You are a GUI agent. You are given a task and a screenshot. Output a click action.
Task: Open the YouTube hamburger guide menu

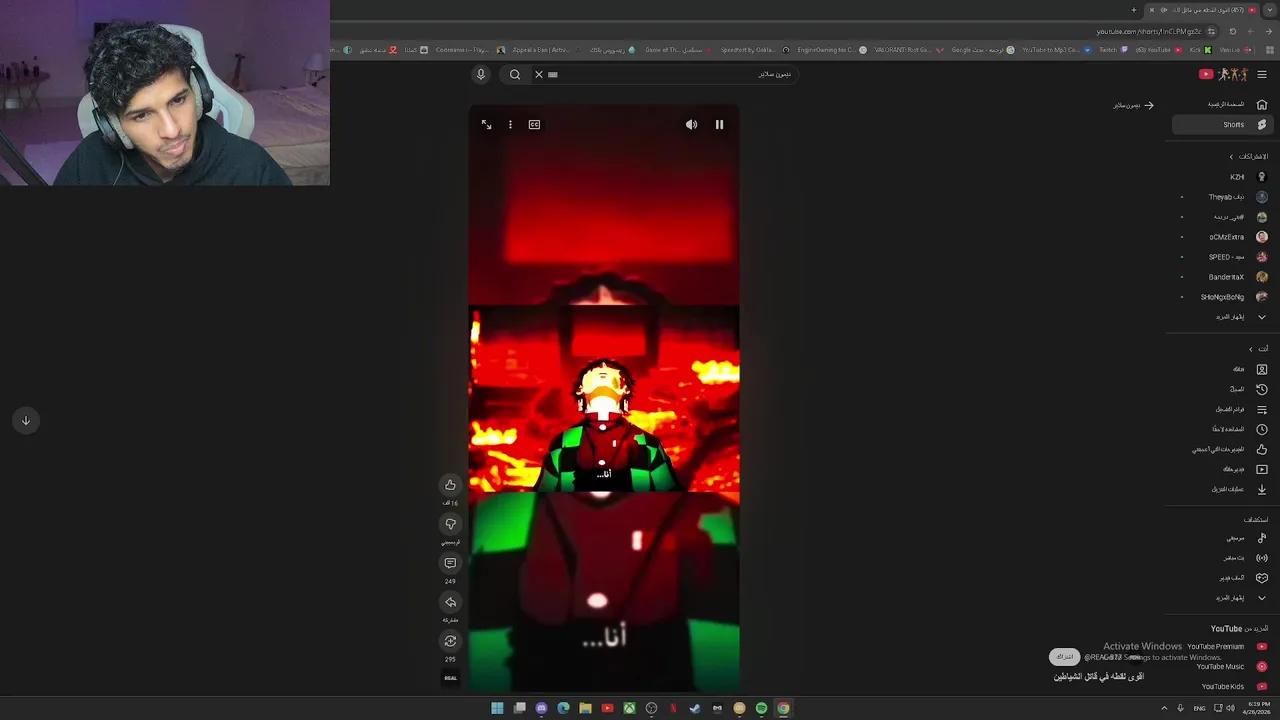coord(1262,74)
